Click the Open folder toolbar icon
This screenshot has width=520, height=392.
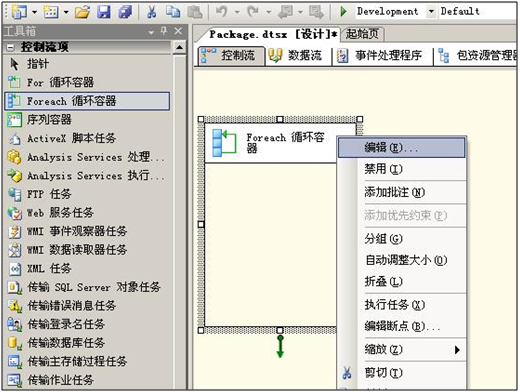(x=82, y=12)
